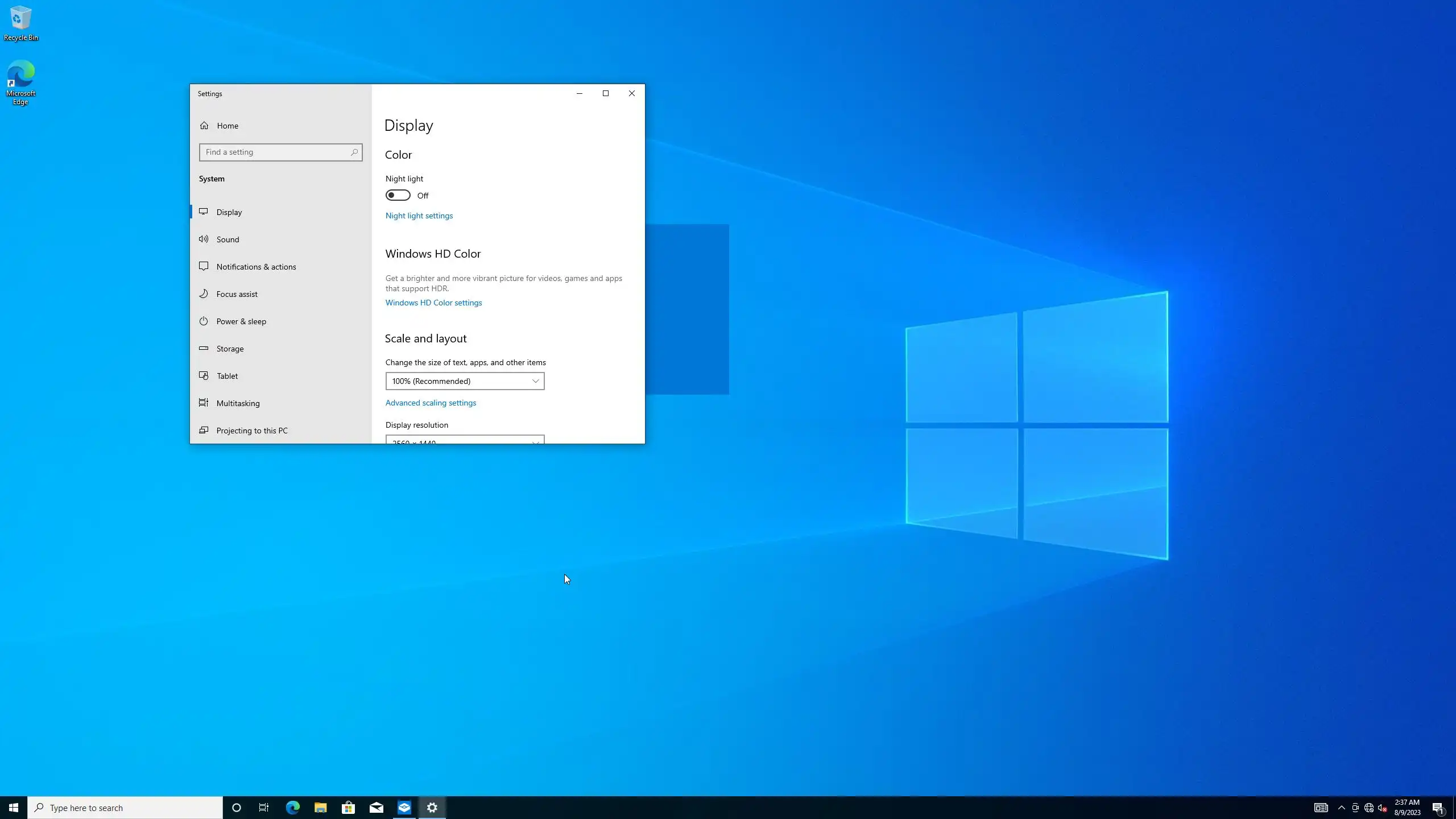The image size is (1456, 819).
Task: Select Notifications & actions in sidebar
Action: click(256, 267)
